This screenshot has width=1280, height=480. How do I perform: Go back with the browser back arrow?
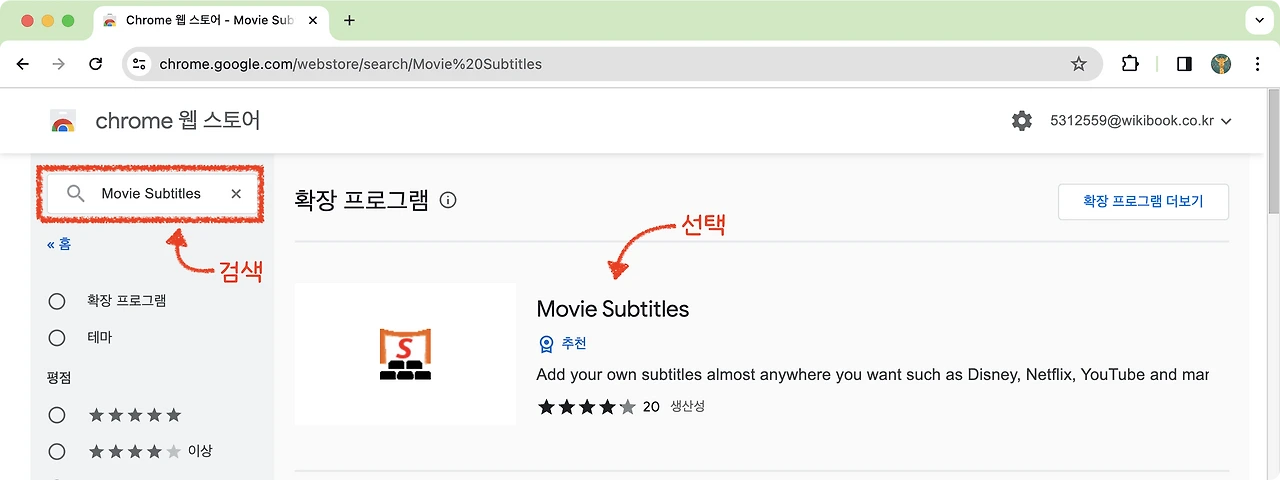point(23,64)
